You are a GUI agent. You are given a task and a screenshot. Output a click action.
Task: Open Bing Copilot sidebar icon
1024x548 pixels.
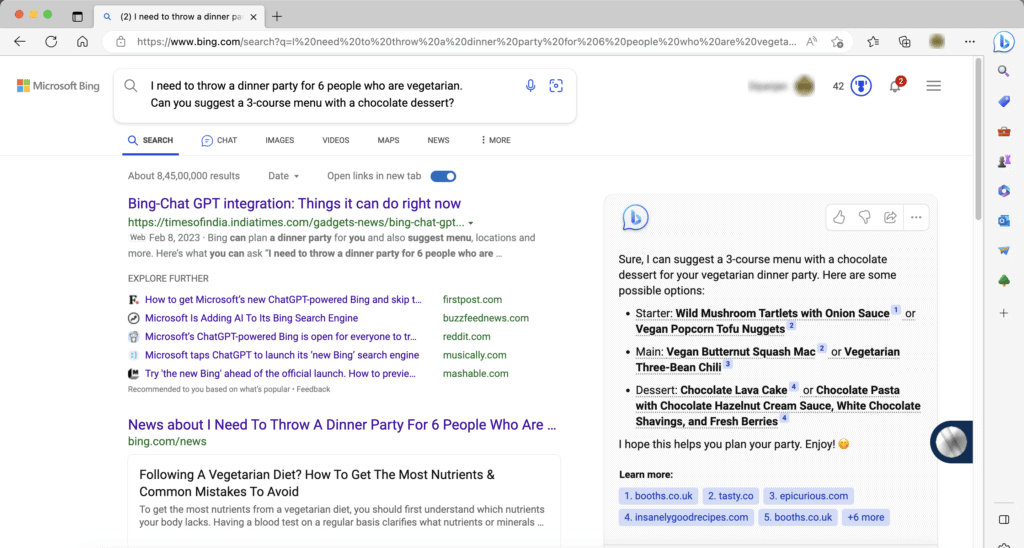pyautogui.click(x=1003, y=42)
